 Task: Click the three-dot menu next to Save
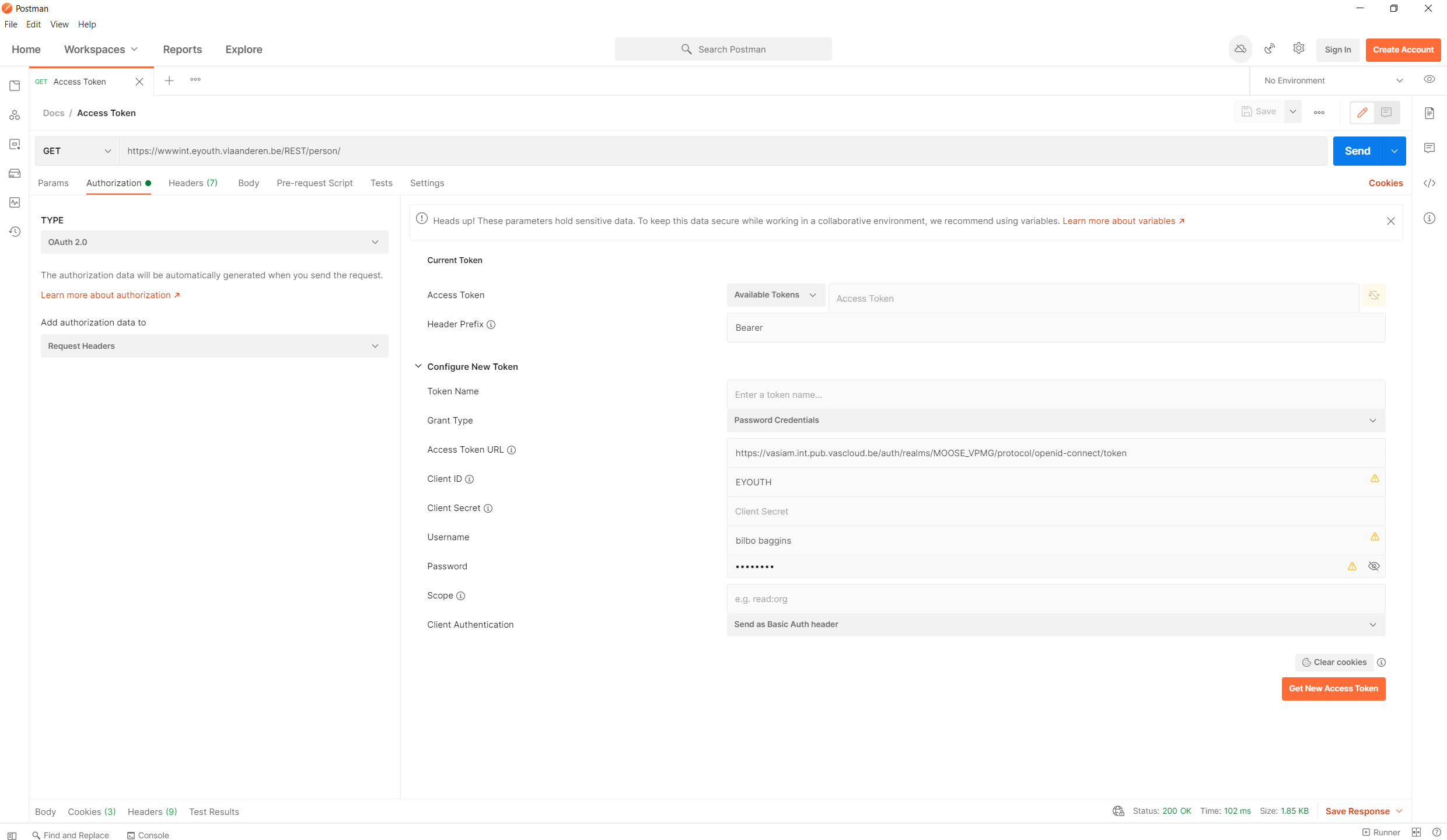(x=1319, y=112)
